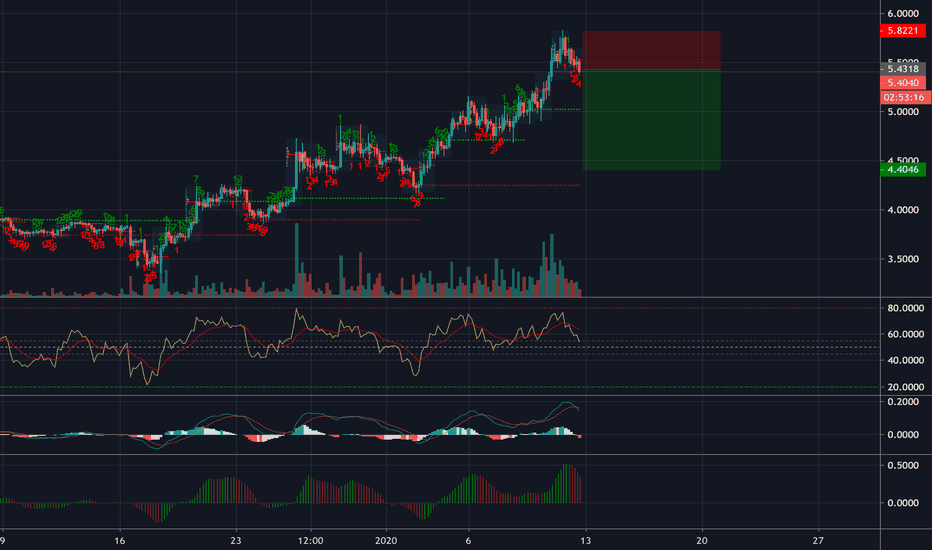Click the 40.0000 RSI scale label

(905, 360)
